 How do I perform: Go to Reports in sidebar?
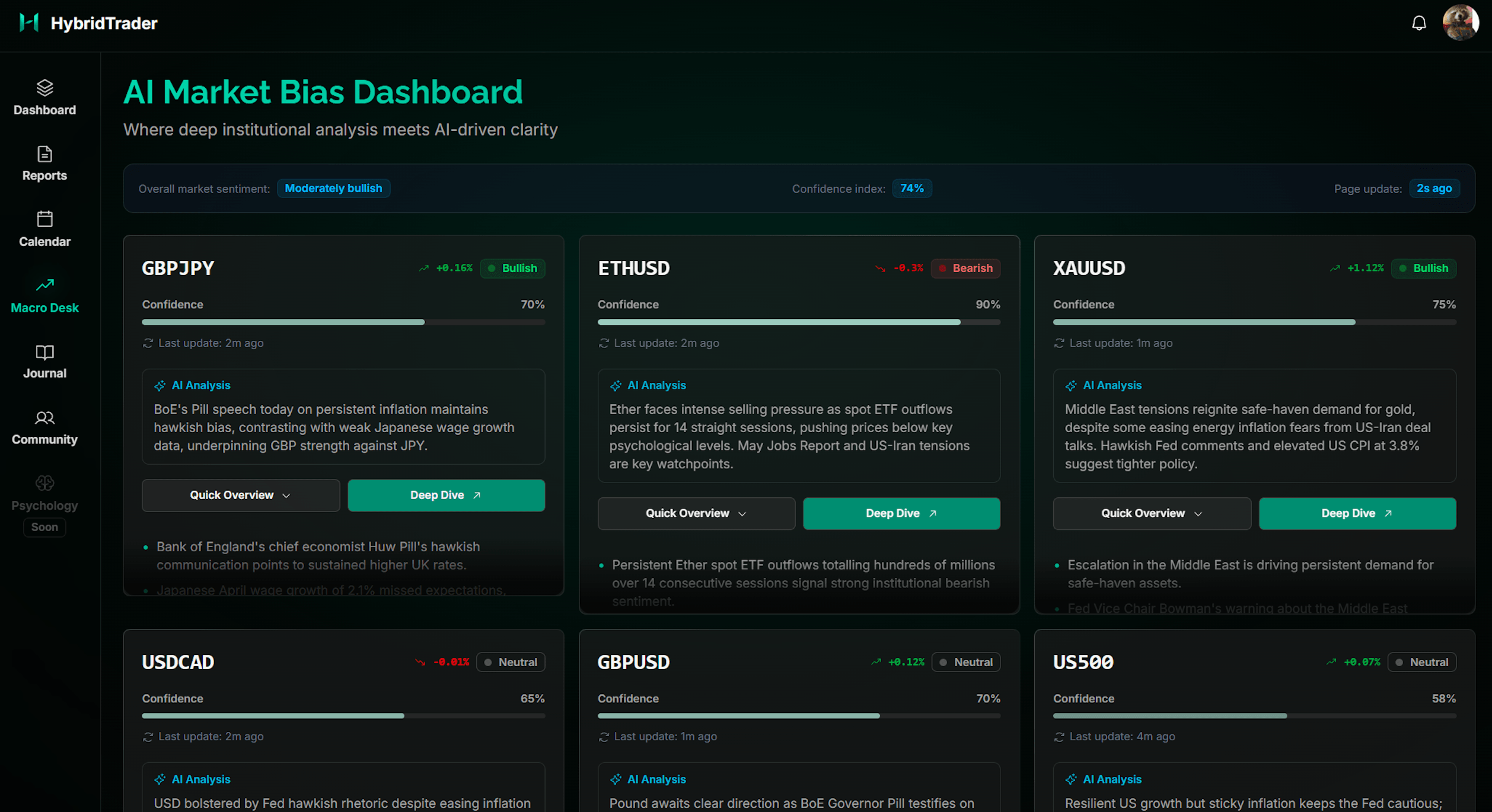(x=44, y=164)
